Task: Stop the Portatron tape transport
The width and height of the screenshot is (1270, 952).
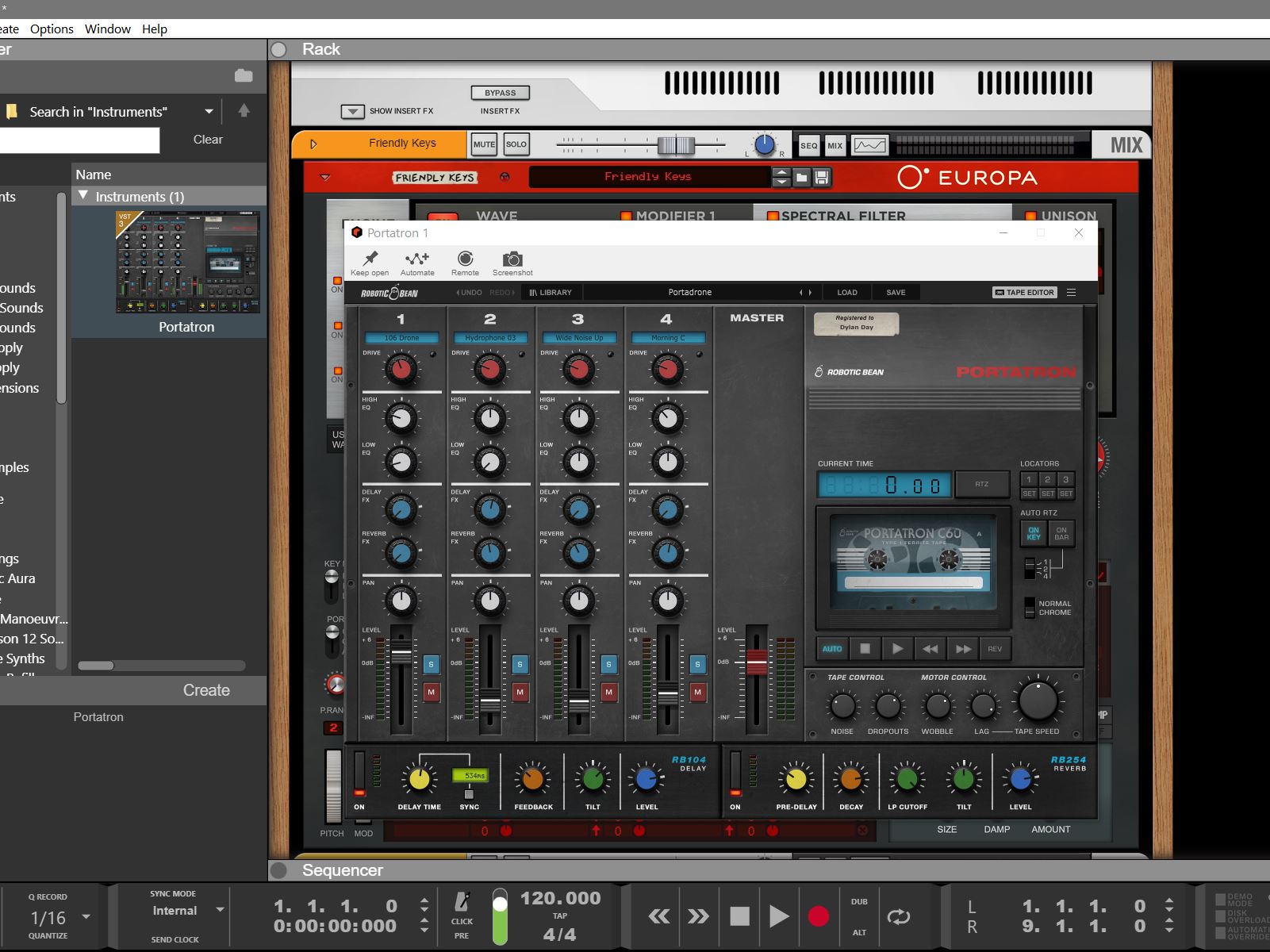Action: [865, 649]
